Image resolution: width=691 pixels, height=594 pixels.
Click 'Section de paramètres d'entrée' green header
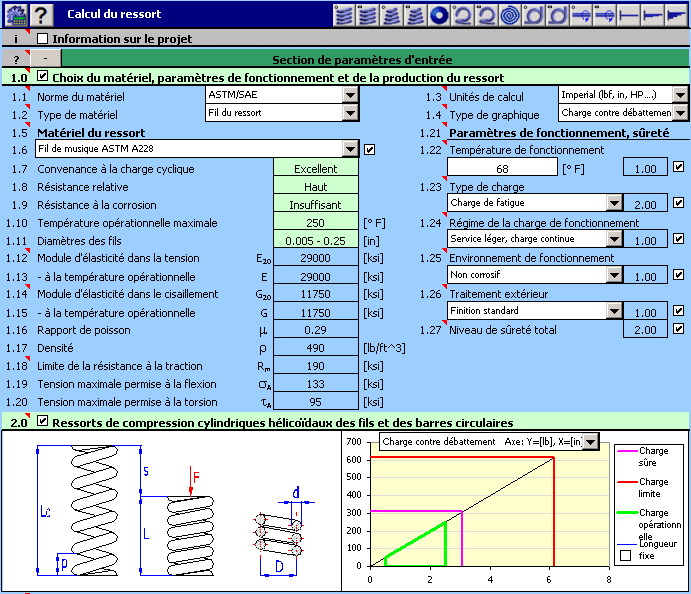click(x=362, y=59)
